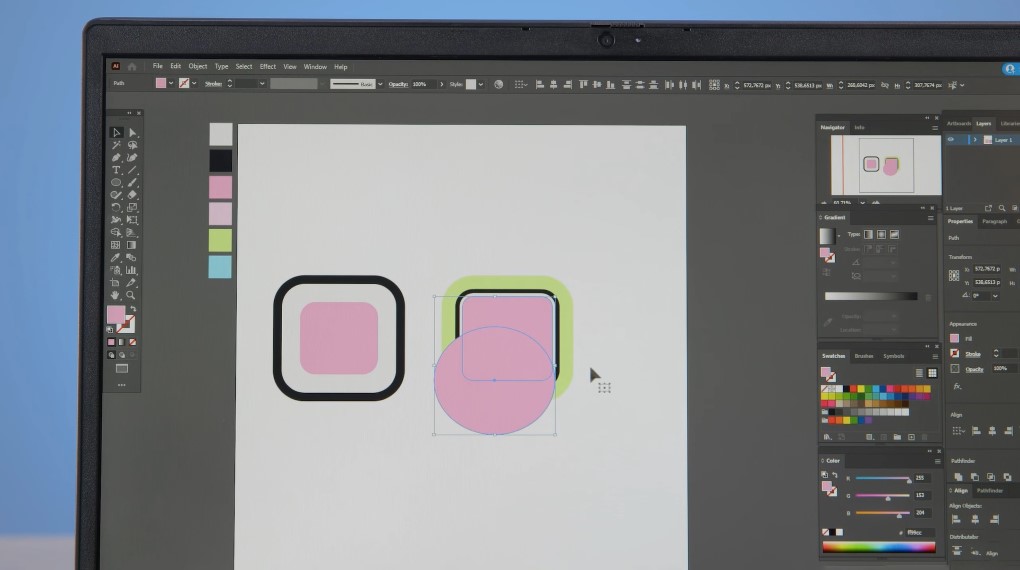Click the Recolor Artwork wheel icon
Image resolution: width=1020 pixels, height=570 pixels.
(x=499, y=84)
